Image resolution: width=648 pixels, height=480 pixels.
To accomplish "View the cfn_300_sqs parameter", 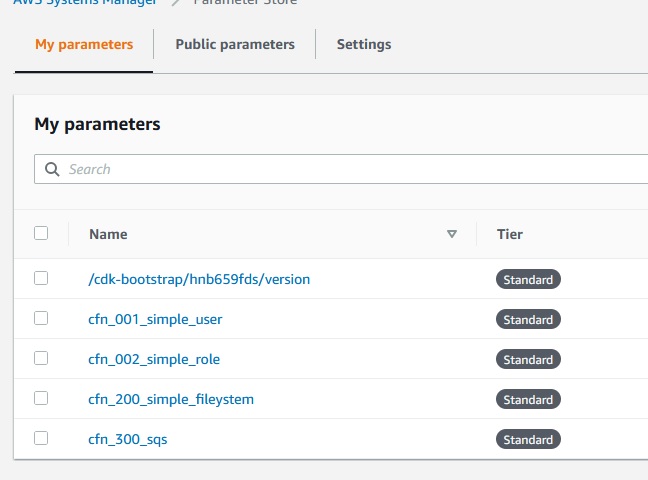I will (128, 439).
